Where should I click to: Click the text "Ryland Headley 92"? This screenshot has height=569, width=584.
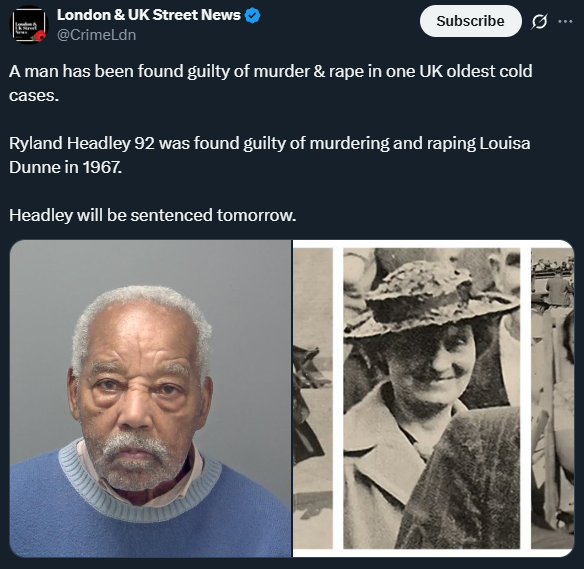(82, 143)
